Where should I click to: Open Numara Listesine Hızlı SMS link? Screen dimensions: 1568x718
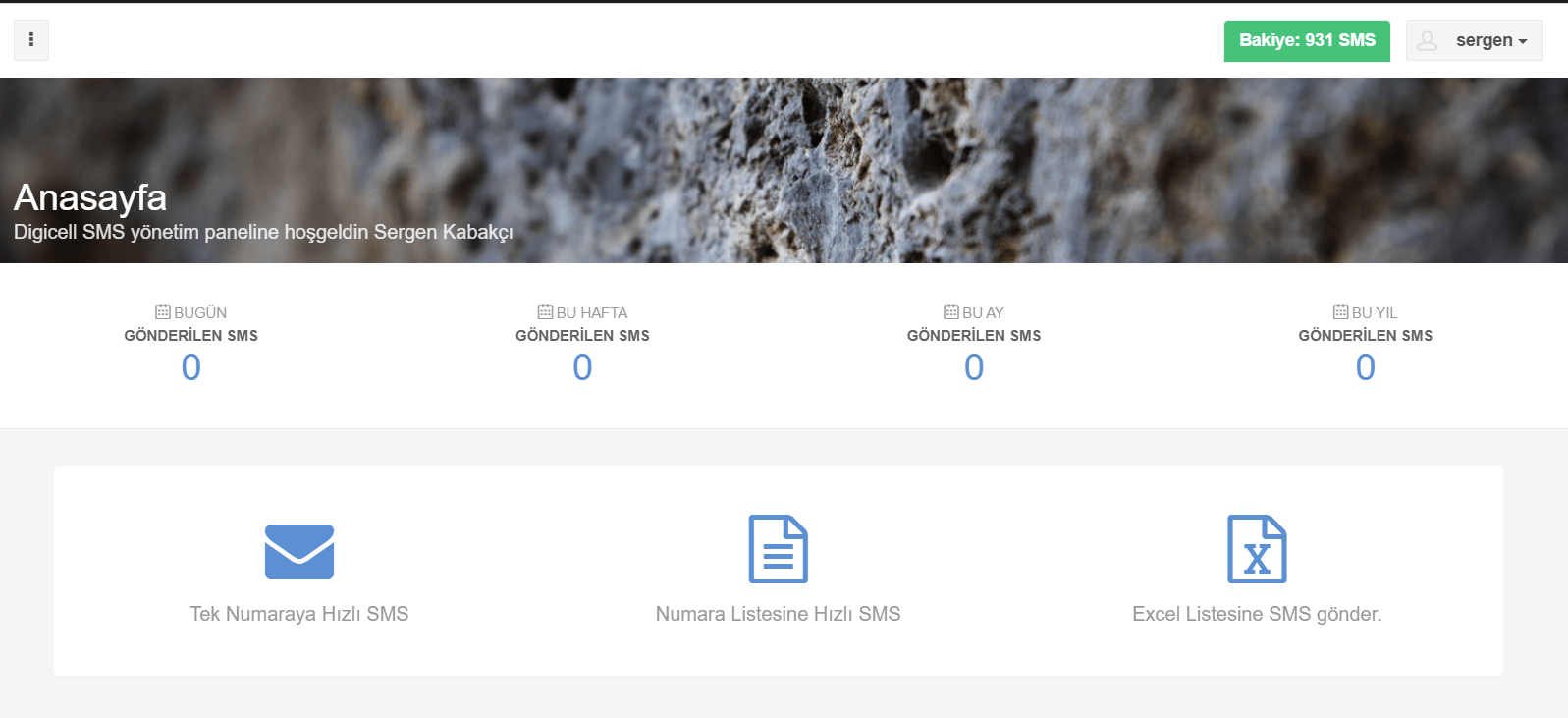pos(778,614)
